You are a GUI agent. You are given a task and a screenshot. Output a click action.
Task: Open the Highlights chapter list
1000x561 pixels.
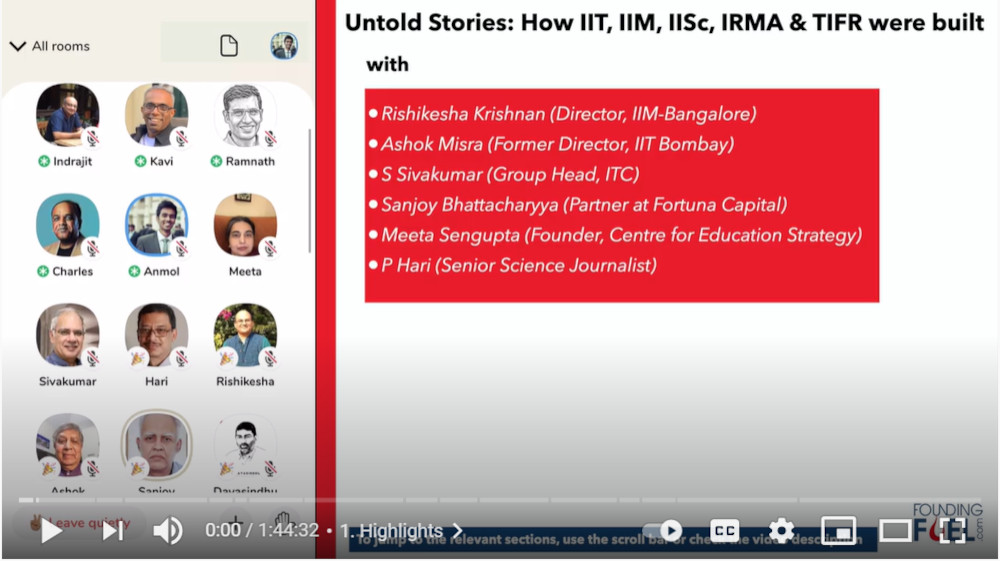coord(401,530)
